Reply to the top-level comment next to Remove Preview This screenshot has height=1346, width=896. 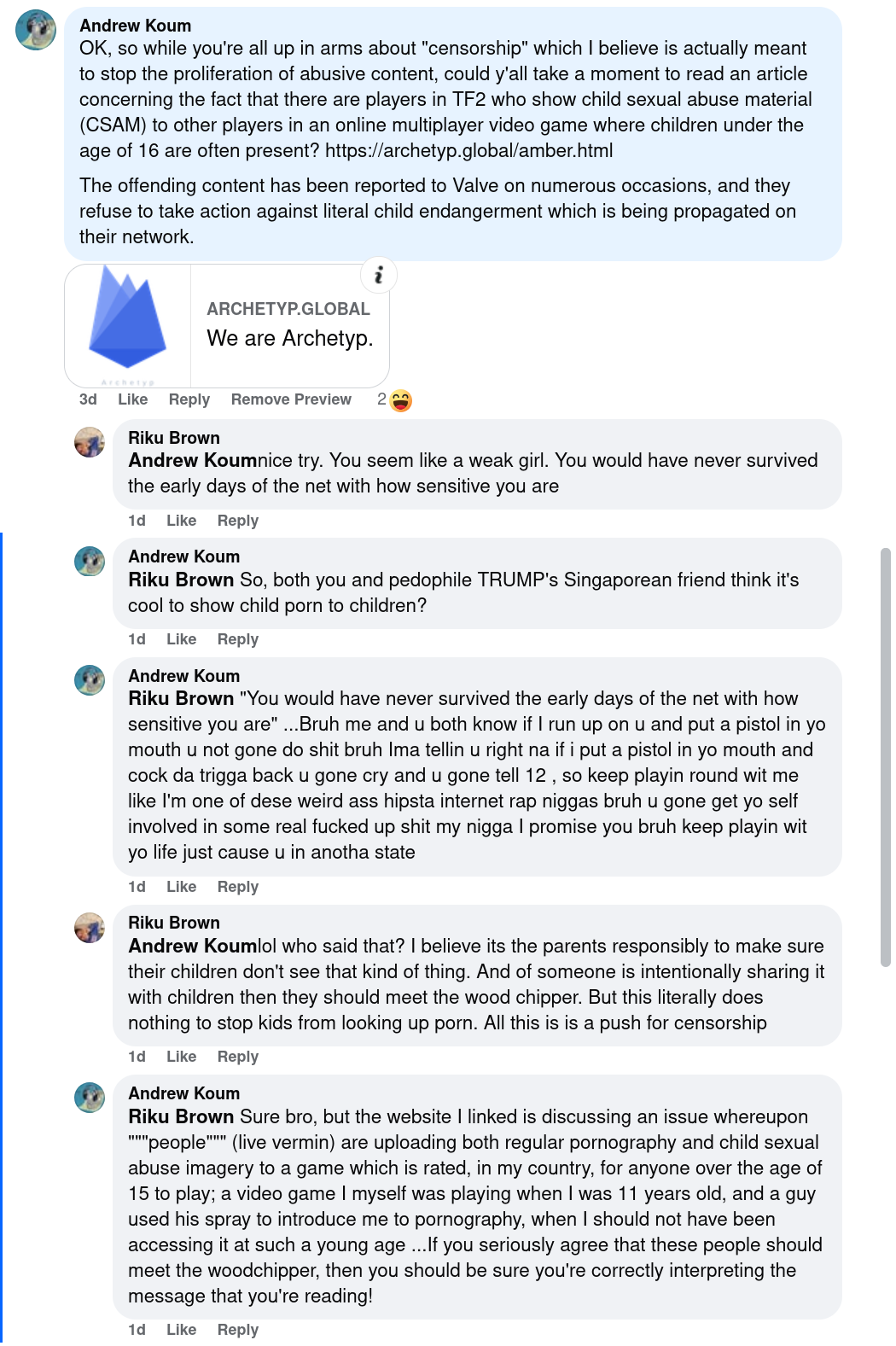[x=189, y=399]
